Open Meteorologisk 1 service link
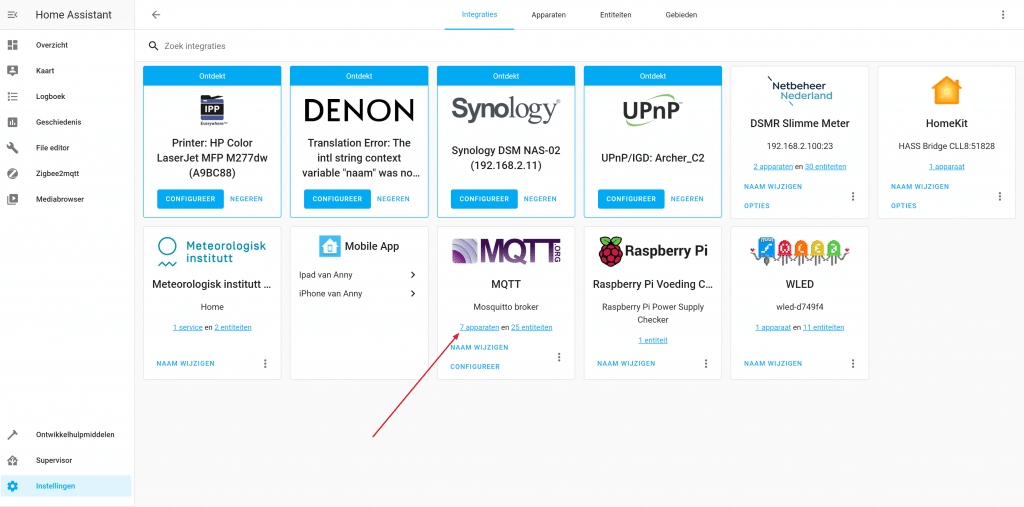This screenshot has height=507, width=1024. (x=187, y=327)
